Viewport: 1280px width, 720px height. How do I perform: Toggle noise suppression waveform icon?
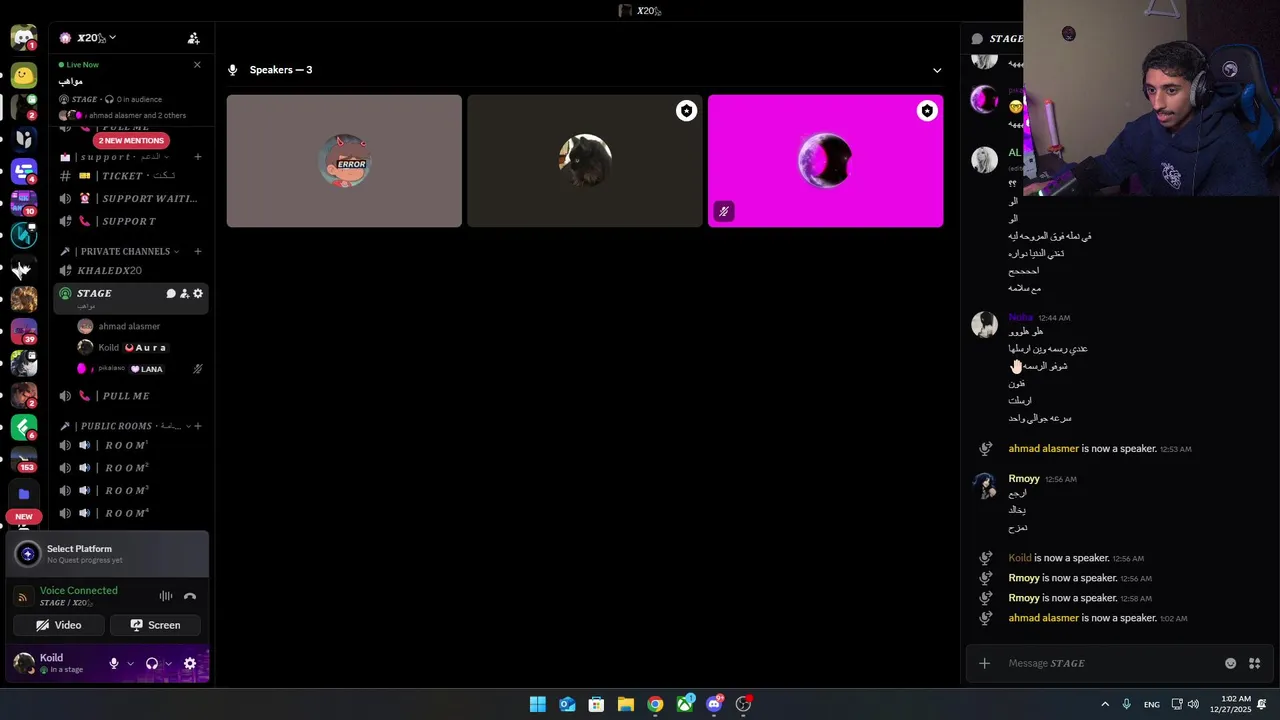[x=166, y=596]
